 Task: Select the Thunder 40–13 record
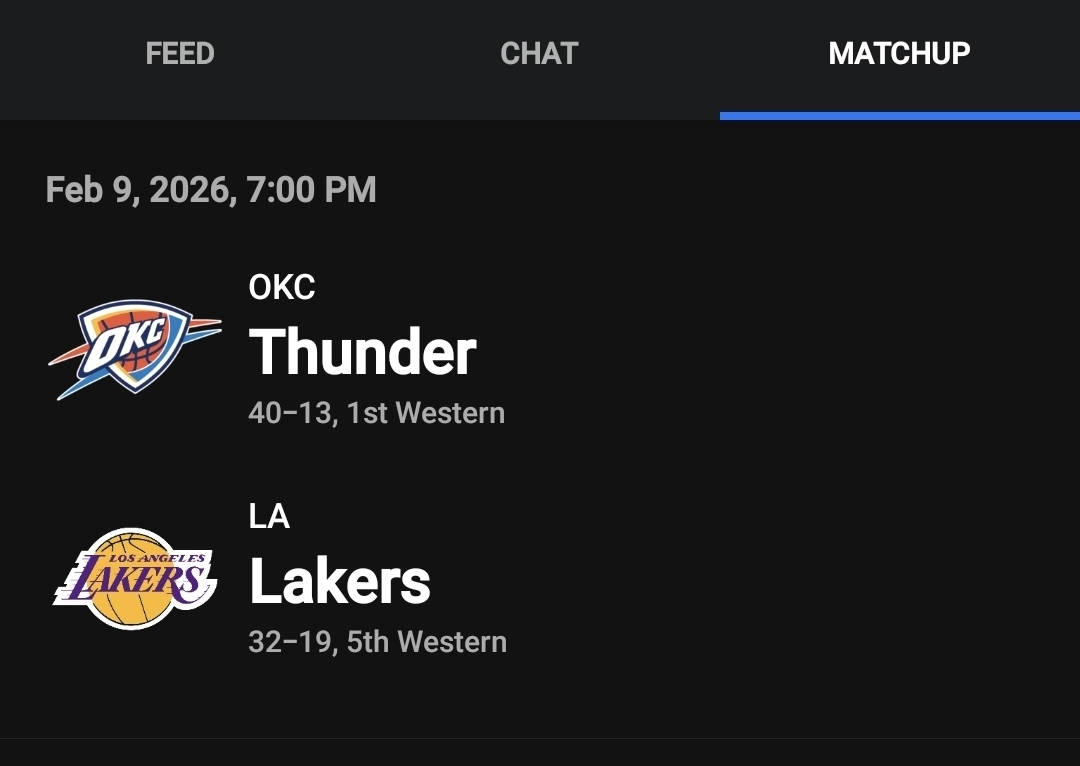coord(290,413)
